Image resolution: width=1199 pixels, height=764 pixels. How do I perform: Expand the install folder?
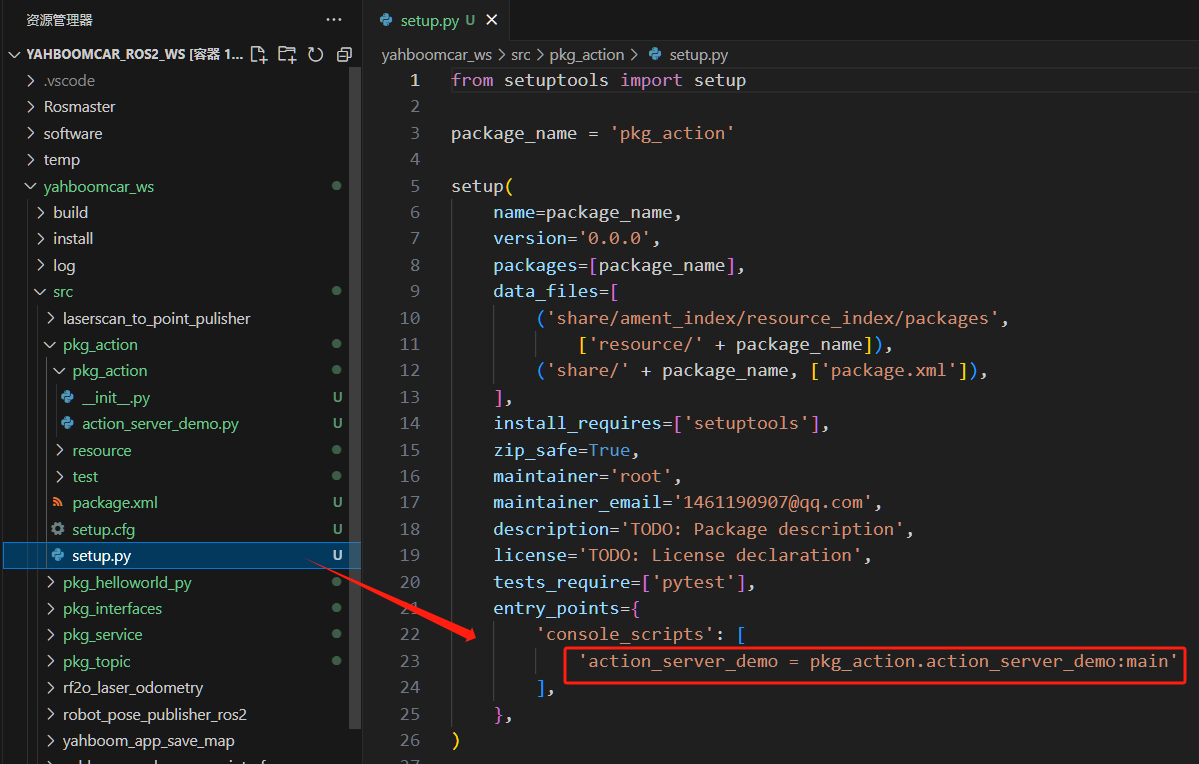point(41,239)
